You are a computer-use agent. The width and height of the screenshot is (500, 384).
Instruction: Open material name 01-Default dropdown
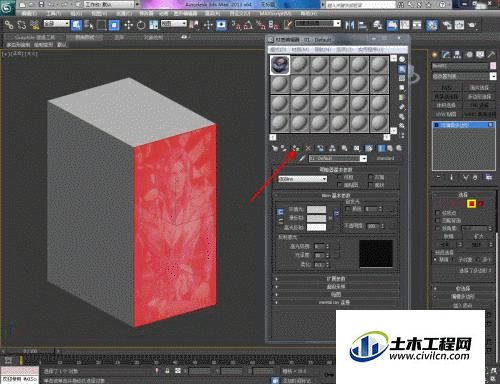(x=364, y=159)
